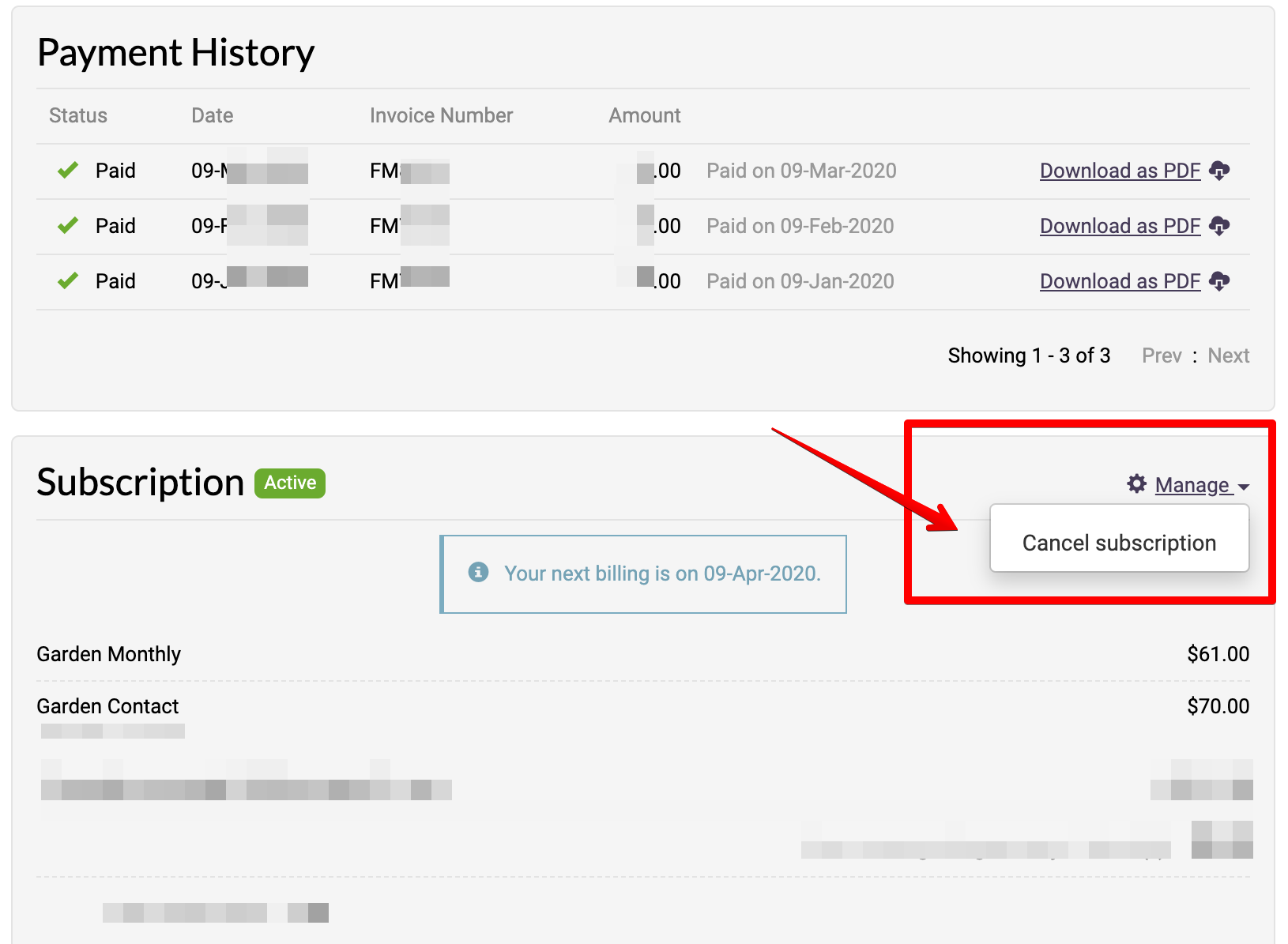Download the 09-Jan-2020 invoice as PDF

tap(1120, 281)
